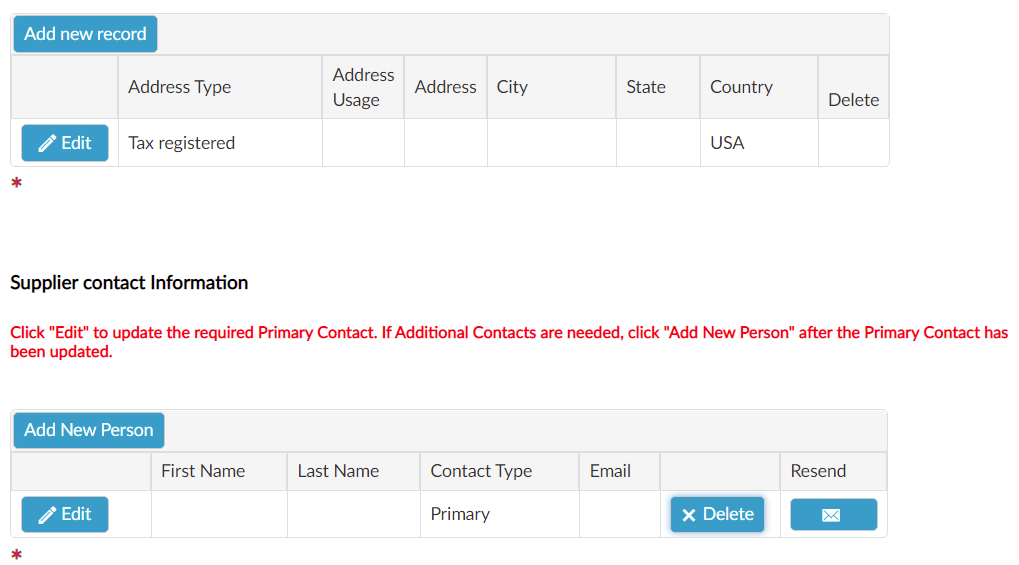The width and height of the screenshot is (1019, 565).
Task: Click the Last Name column header
Action: (338, 471)
